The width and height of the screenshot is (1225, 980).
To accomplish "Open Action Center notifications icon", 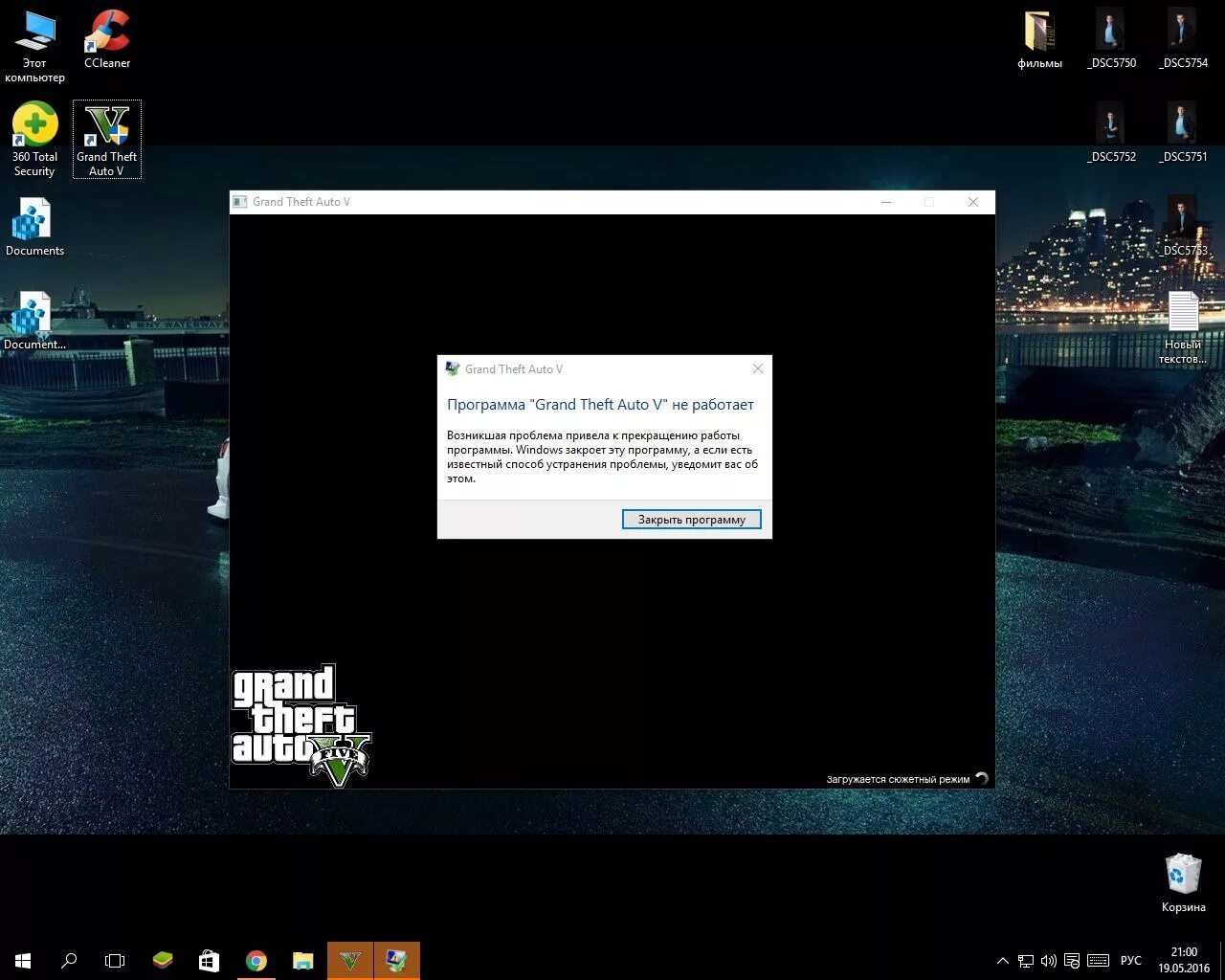I will pyautogui.click(x=1072, y=961).
